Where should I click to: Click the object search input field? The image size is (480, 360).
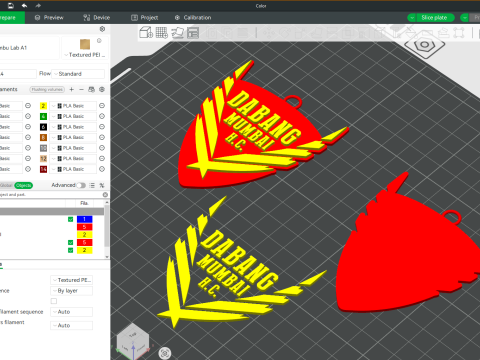pyautogui.click(x=50, y=195)
